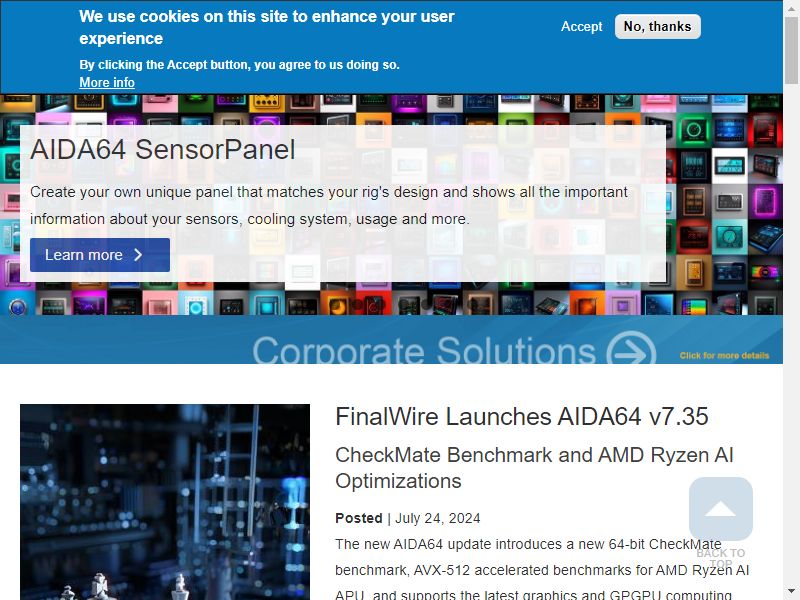Click the 'Posted | July 24, 2024' date
Viewport: 800px width, 600px height.
tap(408, 518)
